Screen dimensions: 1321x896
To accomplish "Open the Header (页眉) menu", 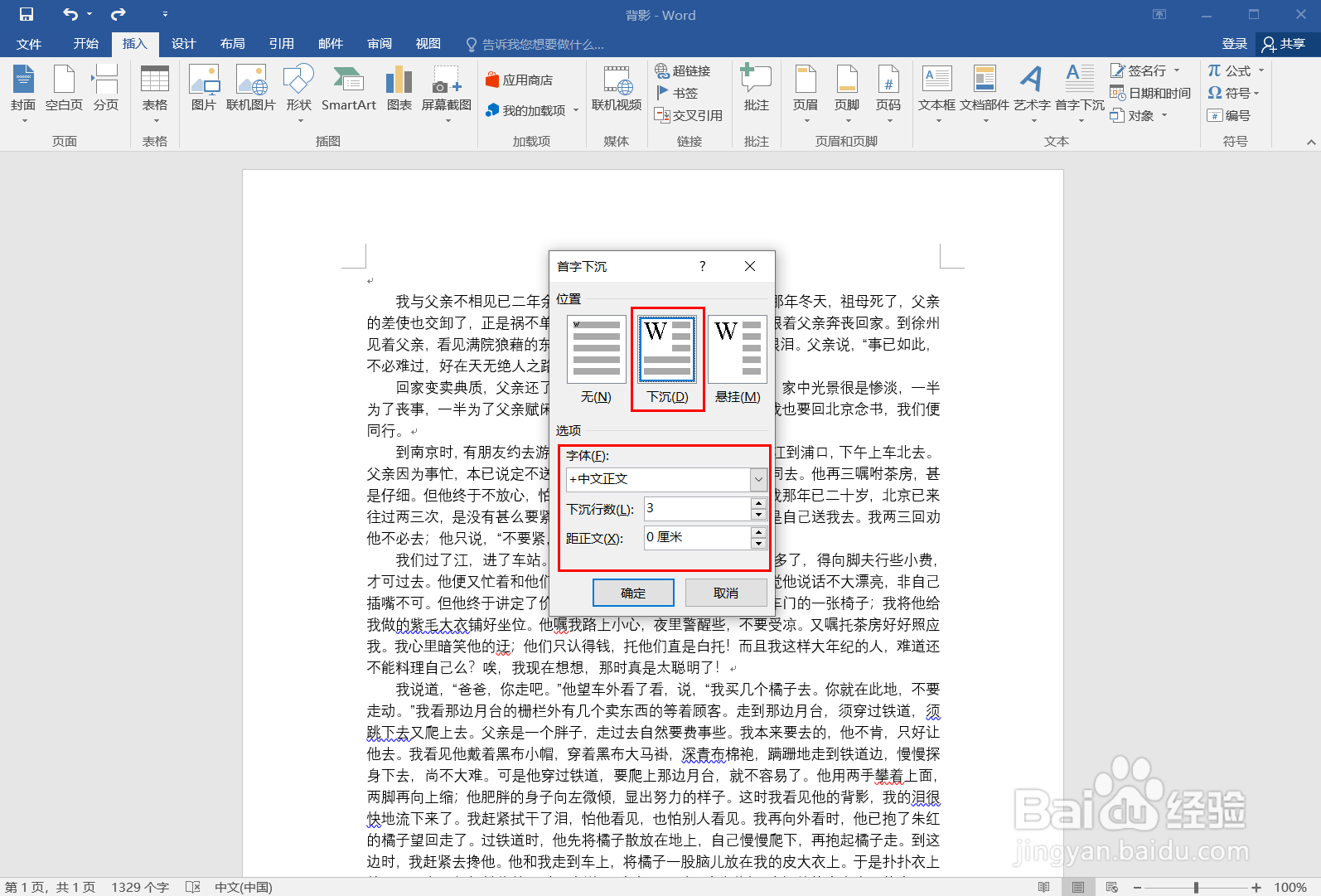I will (x=806, y=93).
